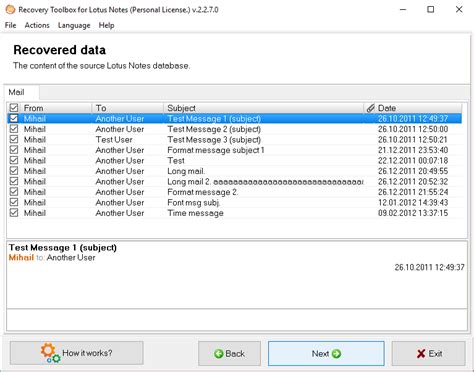Uncheck the checkbox for the 'Test' subject row
Image resolution: width=474 pixels, height=372 pixels.
(x=14, y=160)
